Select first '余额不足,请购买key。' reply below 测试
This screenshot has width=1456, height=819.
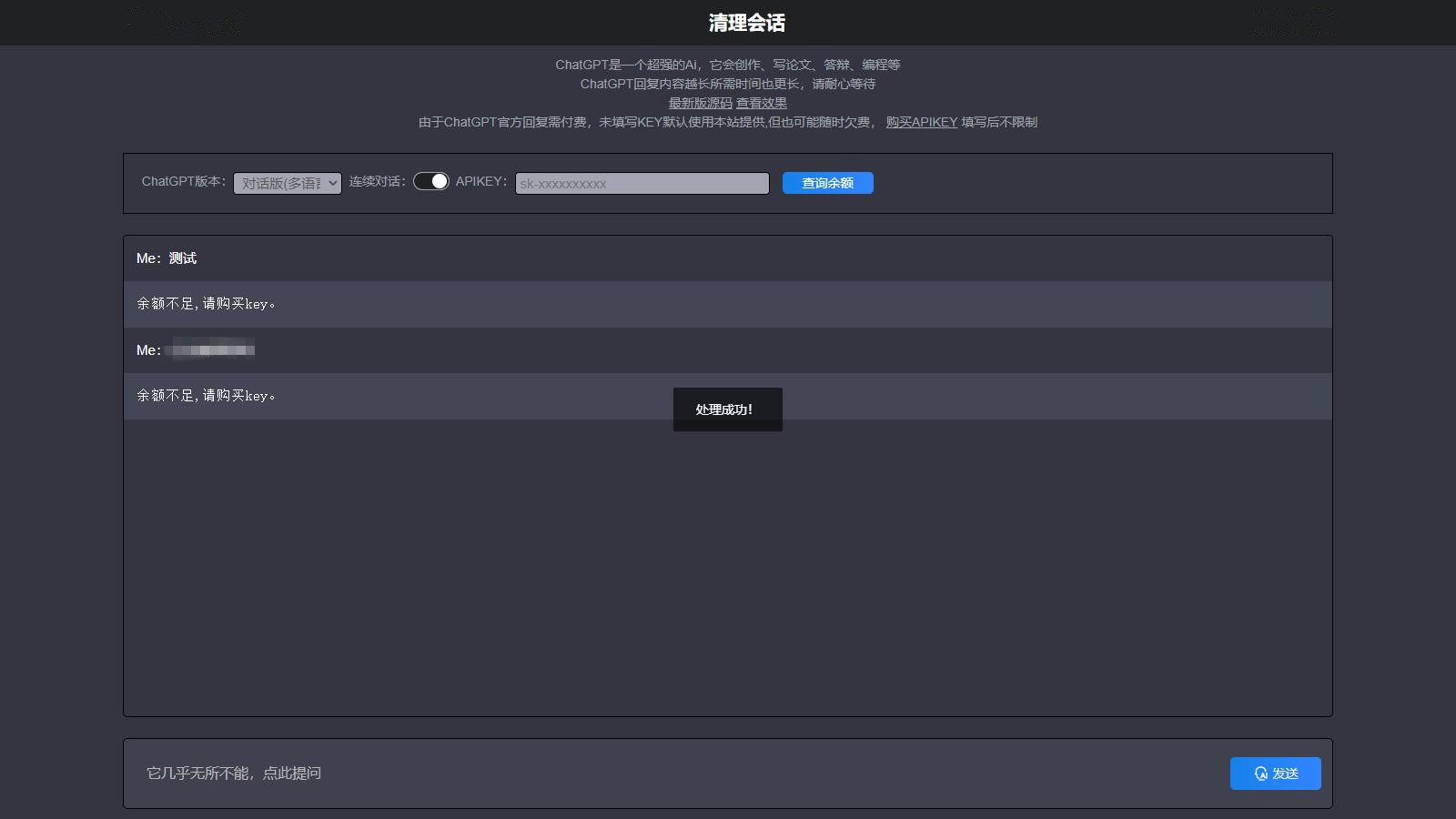[728, 304]
